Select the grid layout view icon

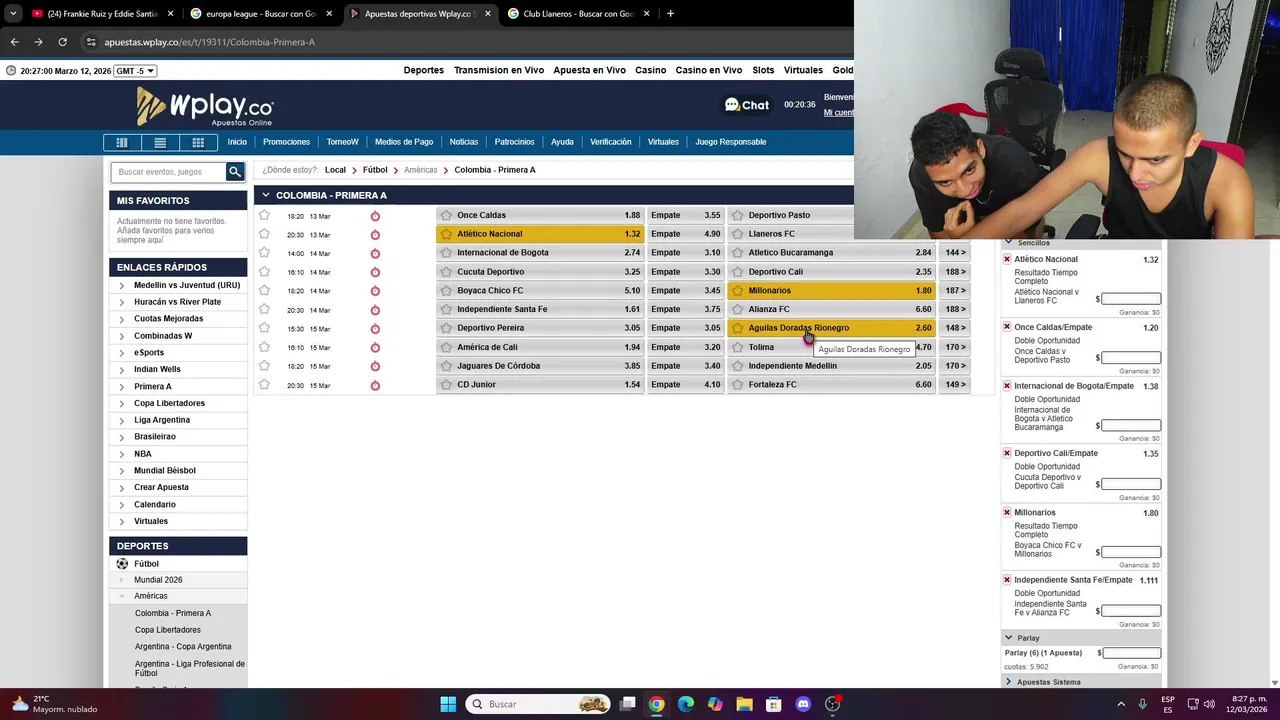click(x=198, y=142)
